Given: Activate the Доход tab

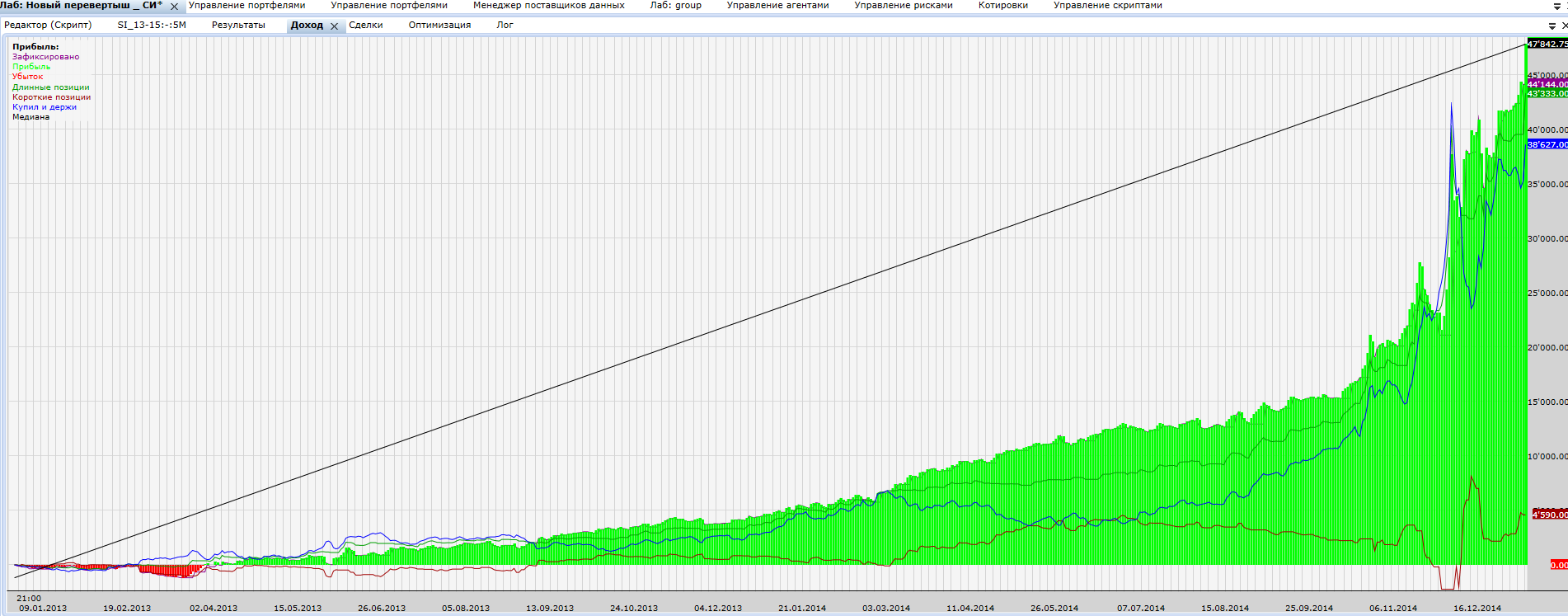Looking at the screenshot, I should pyautogui.click(x=307, y=26).
